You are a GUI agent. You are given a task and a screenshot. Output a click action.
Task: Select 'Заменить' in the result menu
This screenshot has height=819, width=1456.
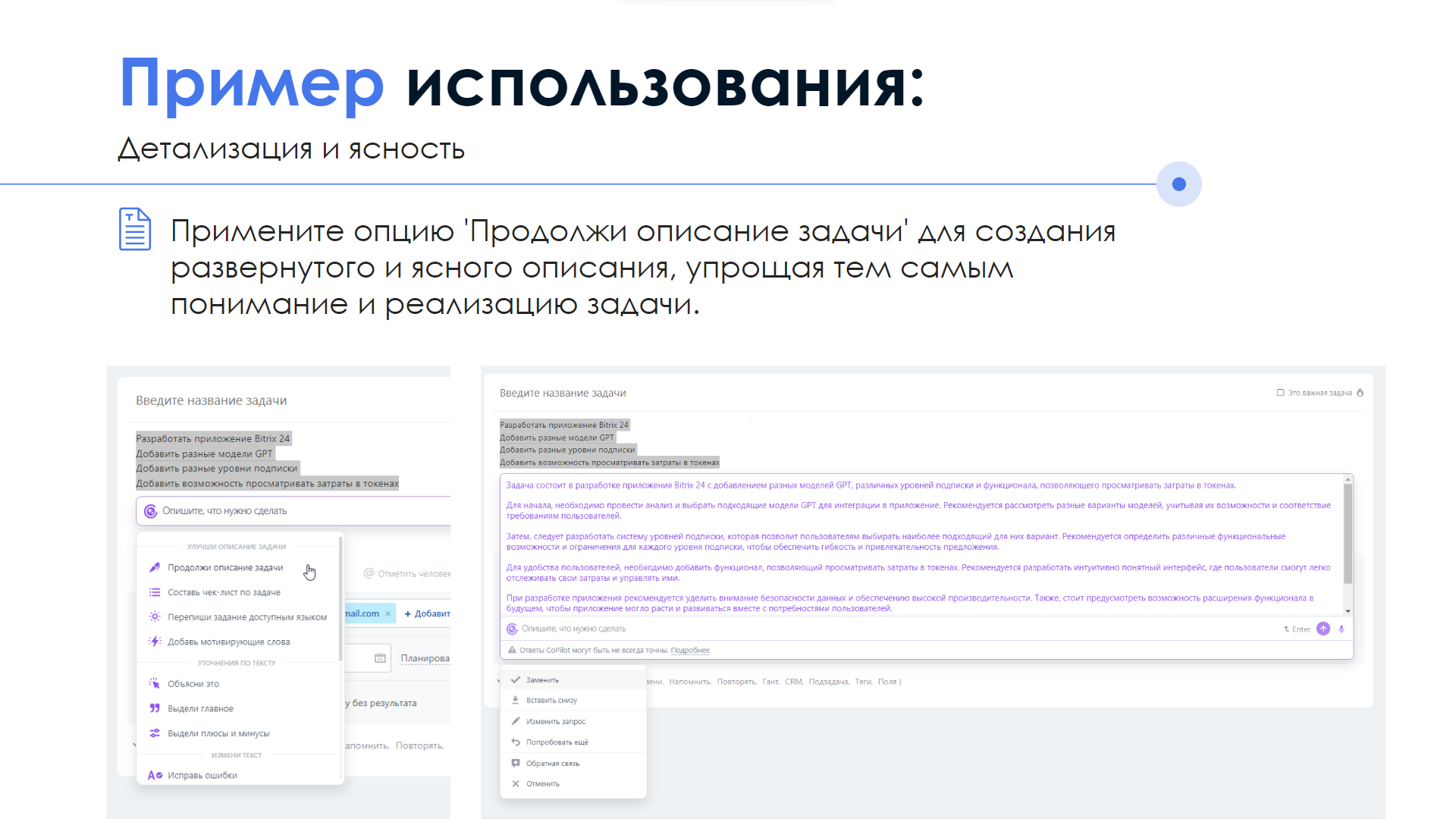pyautogui.click(x=542, y=680)
